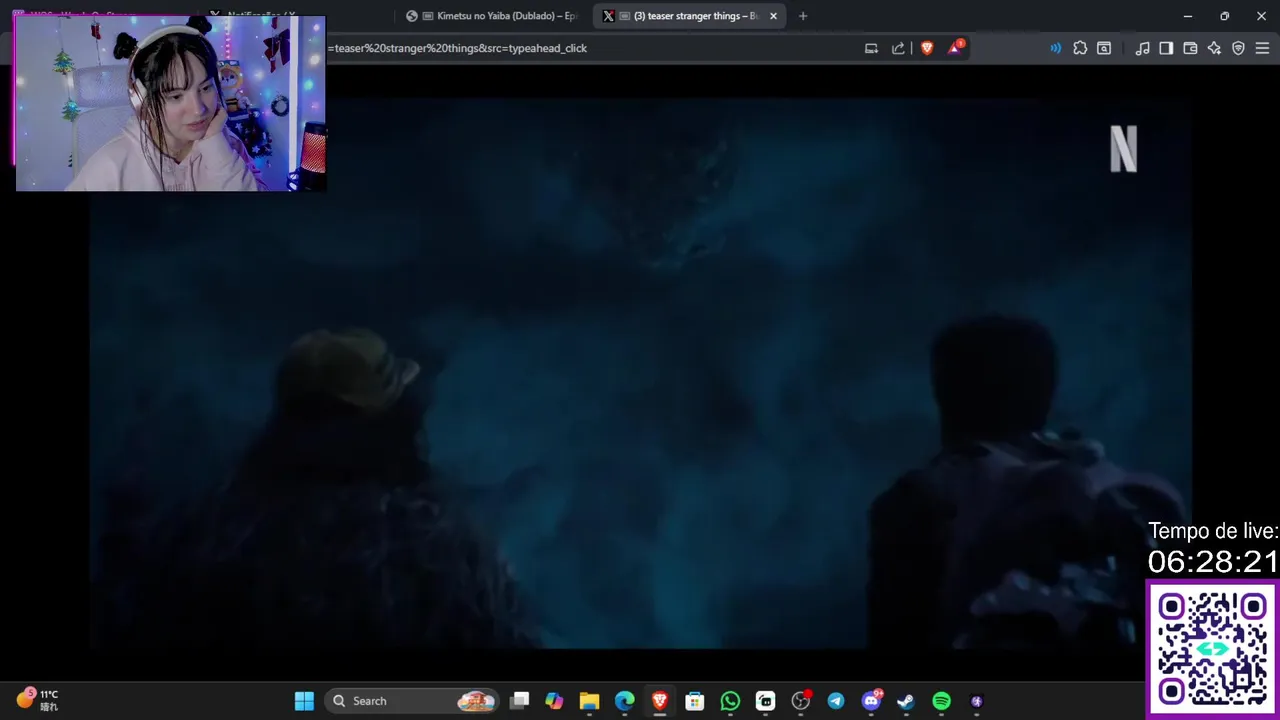The width and height of the screenshot is (1280, 720).
Task: Close the teaser stranger things tab
Action: [x=773, y=16]
